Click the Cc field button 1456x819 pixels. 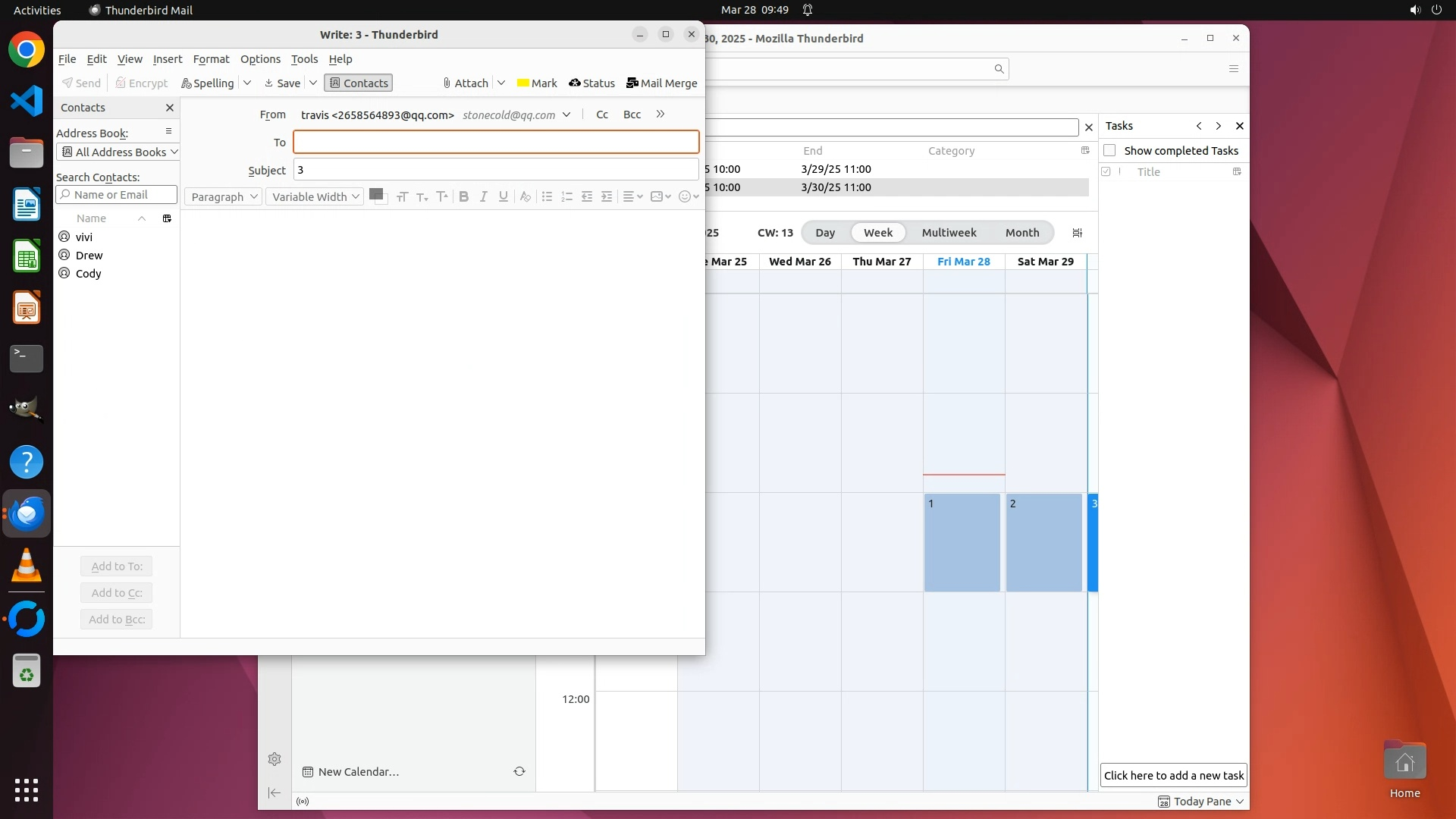602,115
